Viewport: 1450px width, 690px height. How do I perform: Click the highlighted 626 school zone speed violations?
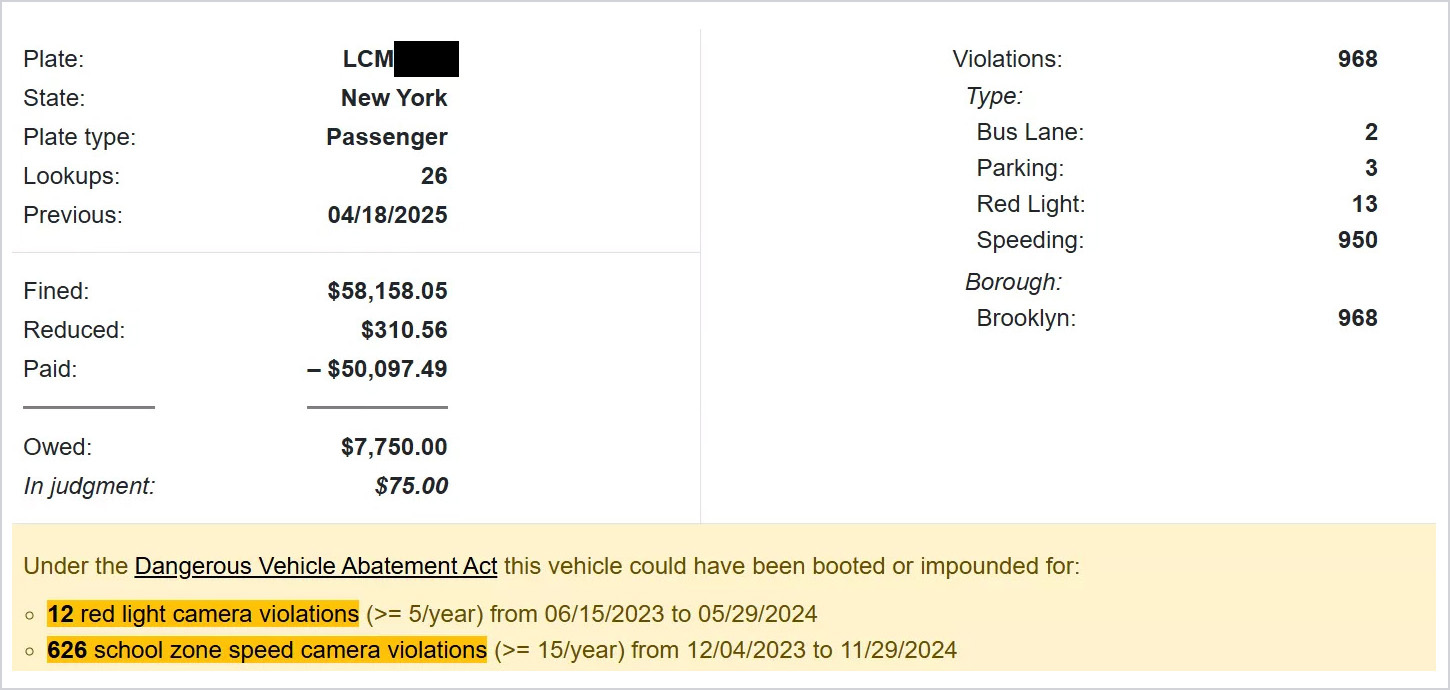(x=266, y=650)
